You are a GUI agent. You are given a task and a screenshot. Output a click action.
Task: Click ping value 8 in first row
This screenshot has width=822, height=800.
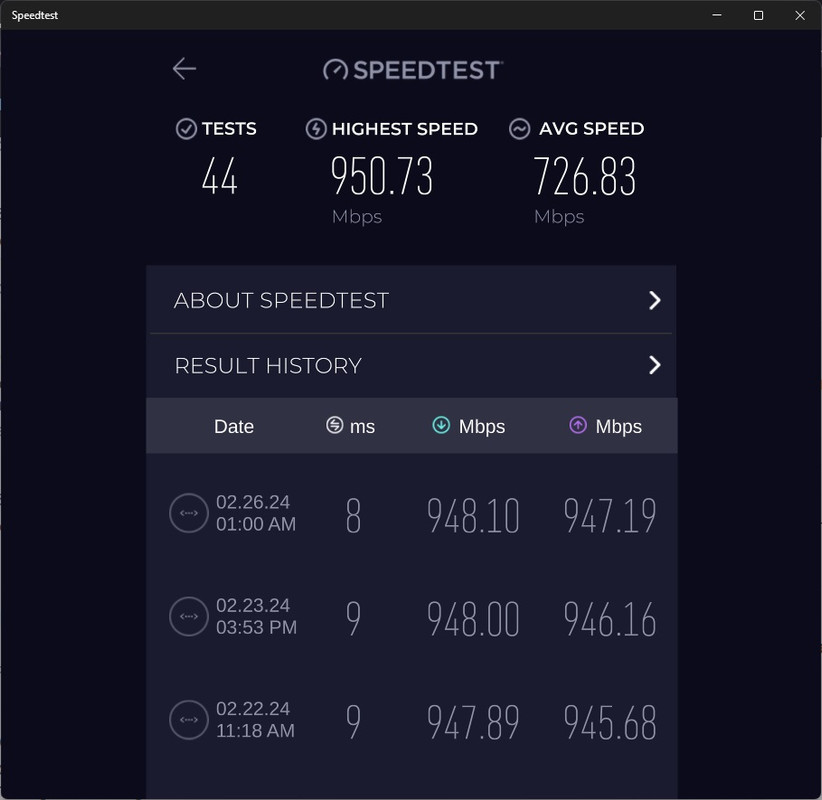pos(353,515)
